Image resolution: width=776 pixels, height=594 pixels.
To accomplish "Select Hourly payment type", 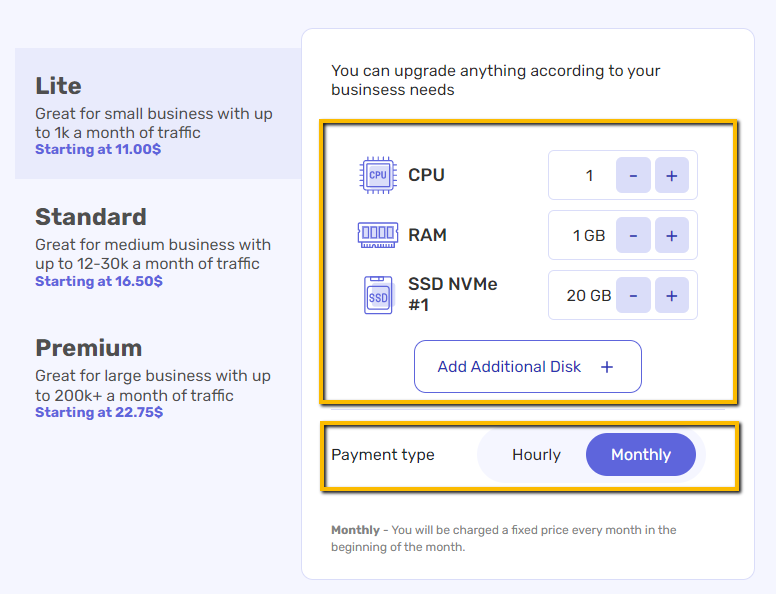I will pos(536,454).
